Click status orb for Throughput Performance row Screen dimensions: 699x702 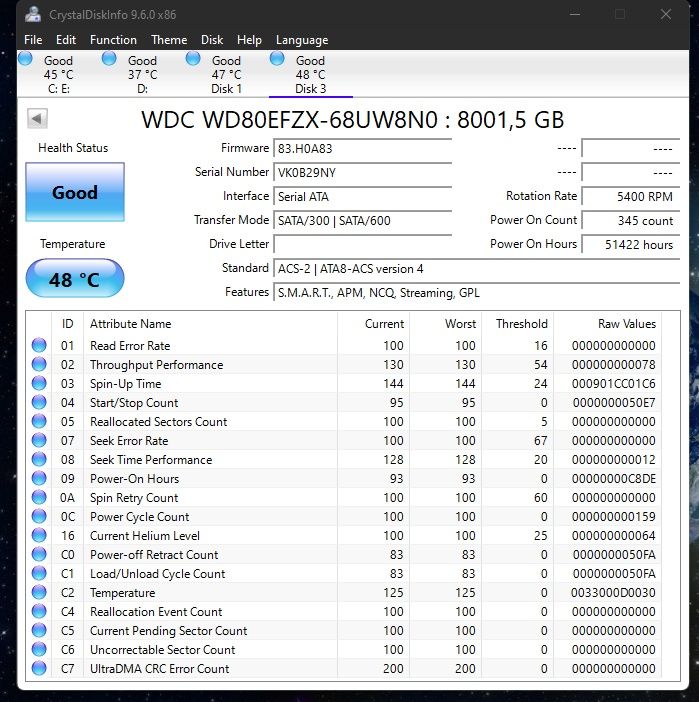[39, 364]
